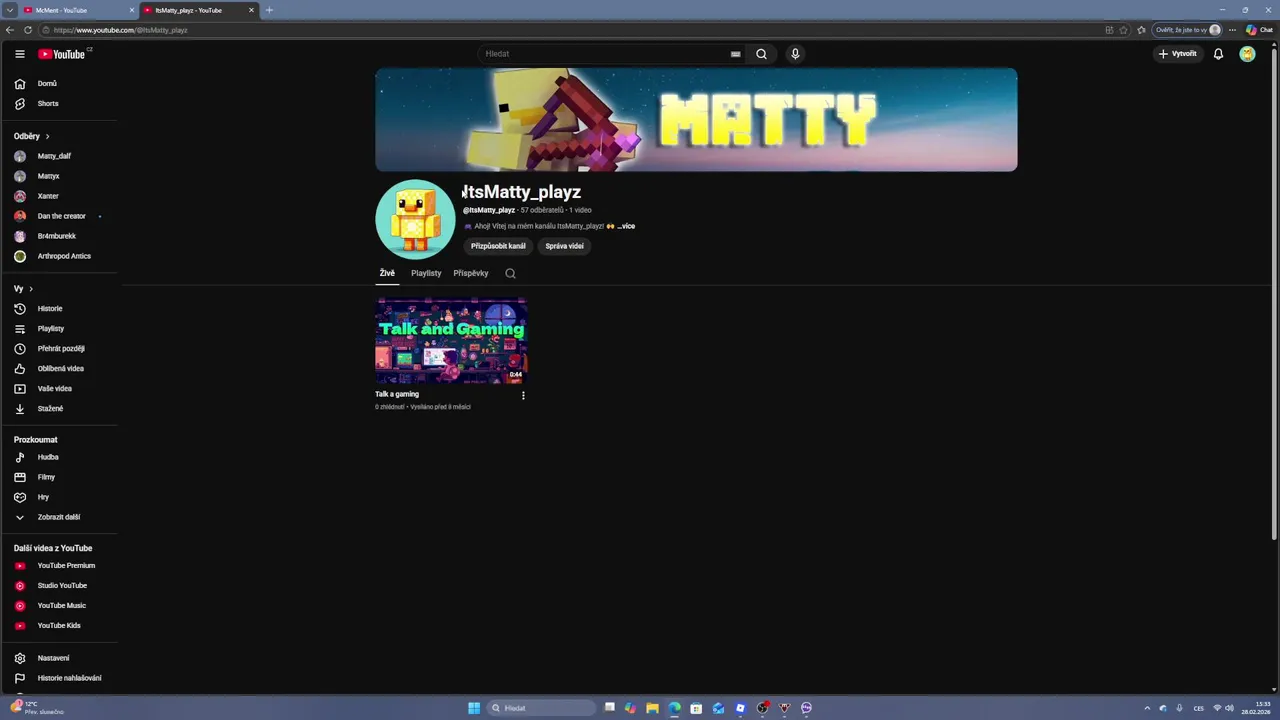Image resolution: width=1280 pixels, height=720 pixels.
Task: Expand Zobrazit další in Prozkoumat
Action: [x=60, y=517]
